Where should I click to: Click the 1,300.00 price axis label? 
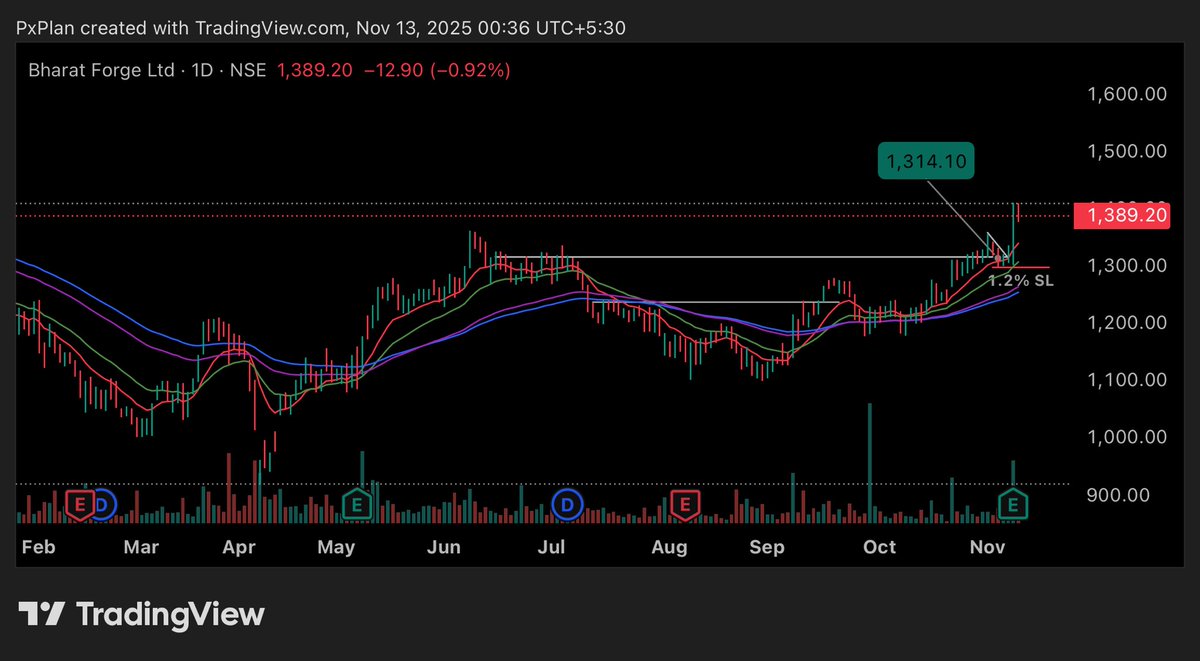[1127, 266]
